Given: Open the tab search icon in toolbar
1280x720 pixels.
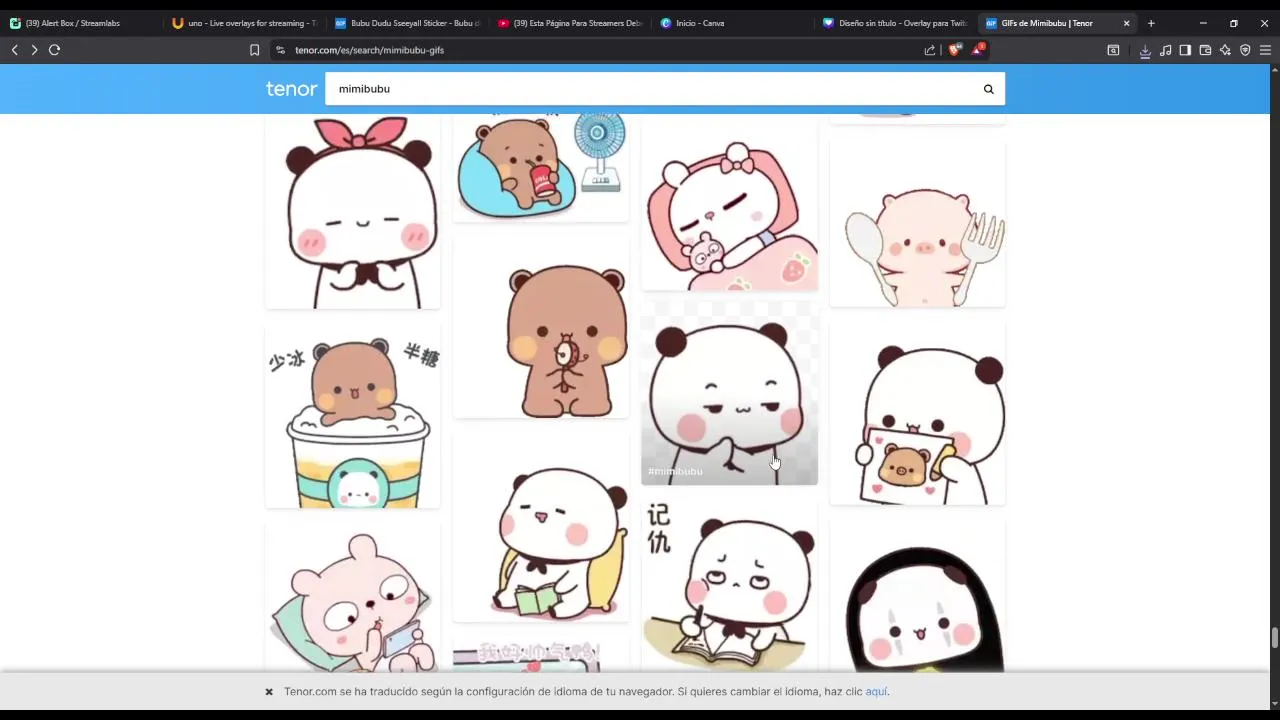Looking at the screenshot, I should pos(1113,50).
